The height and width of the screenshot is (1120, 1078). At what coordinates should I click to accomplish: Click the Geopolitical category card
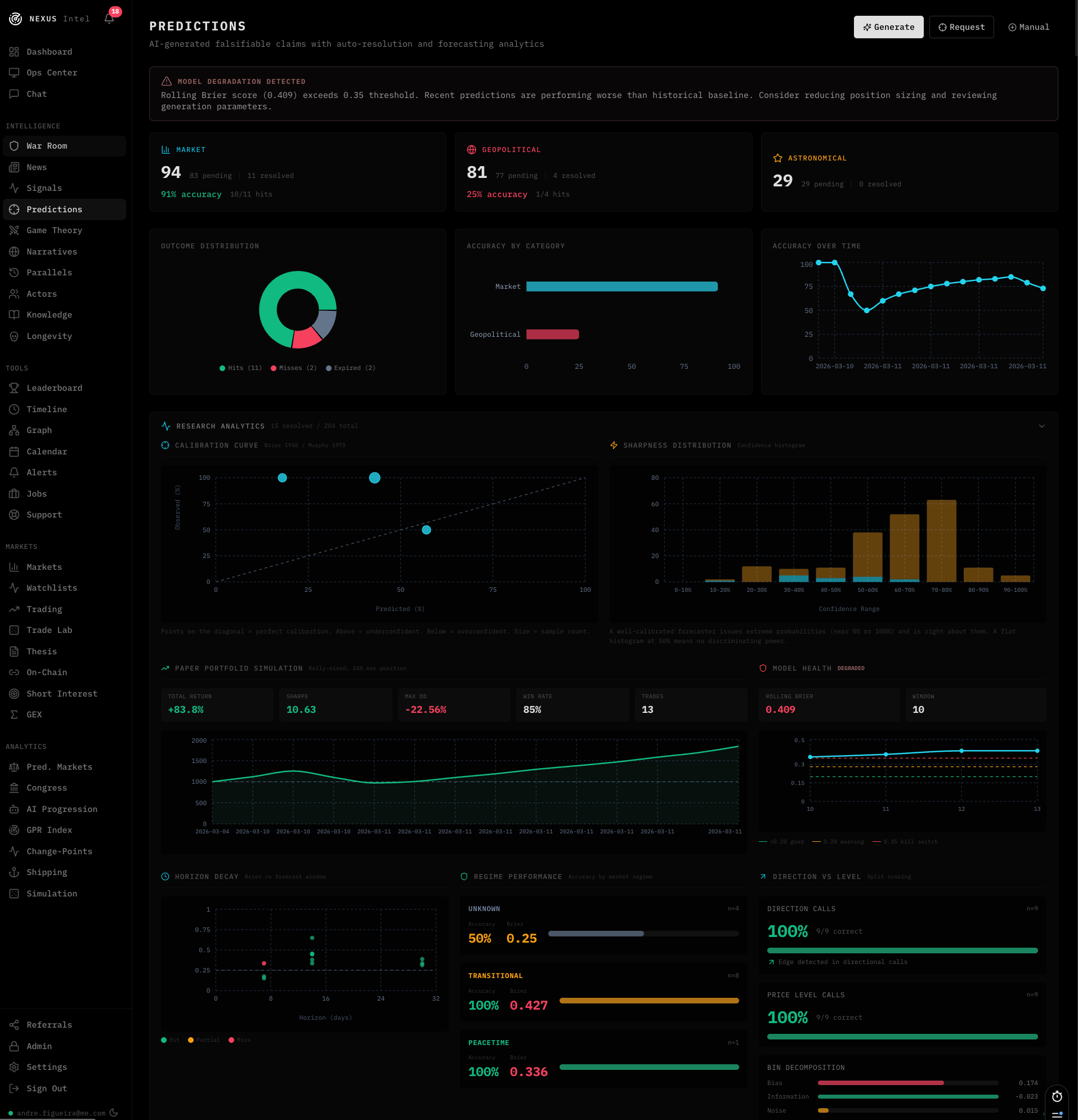[x=603, y=172]
